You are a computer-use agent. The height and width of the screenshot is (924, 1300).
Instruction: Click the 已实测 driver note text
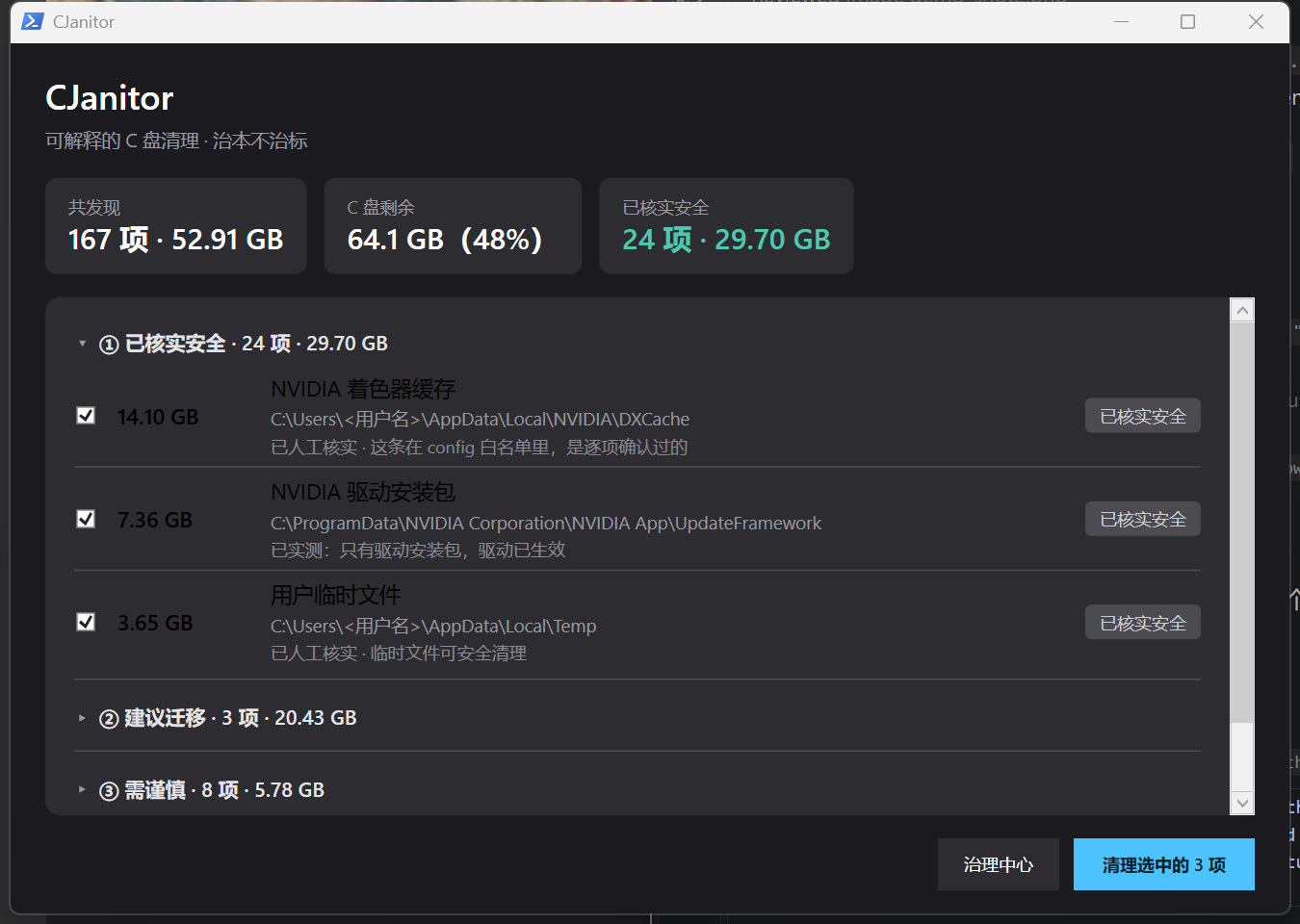pos(418,550)
